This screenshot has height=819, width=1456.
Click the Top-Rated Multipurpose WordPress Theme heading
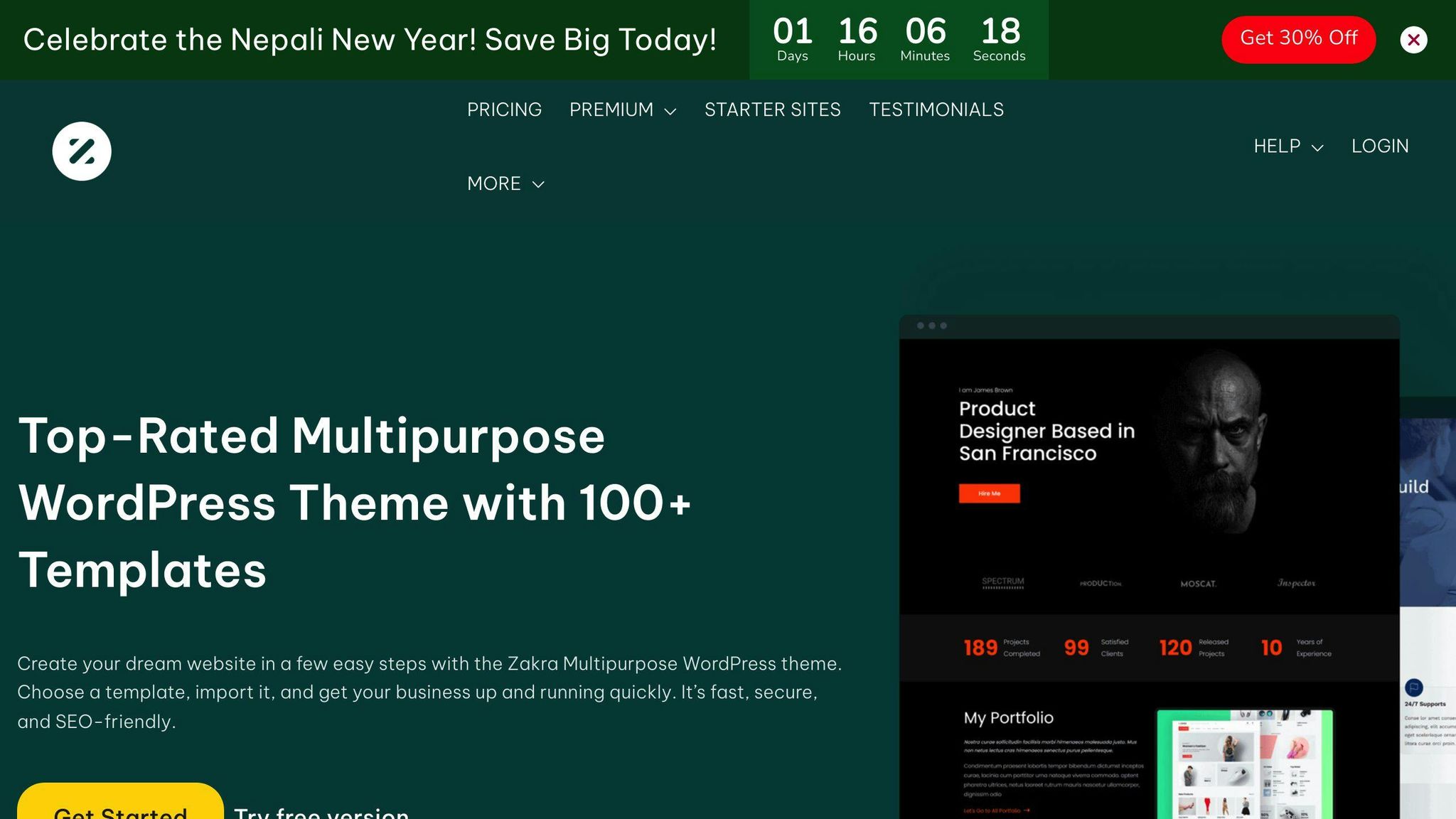click(x=355, y=503)
